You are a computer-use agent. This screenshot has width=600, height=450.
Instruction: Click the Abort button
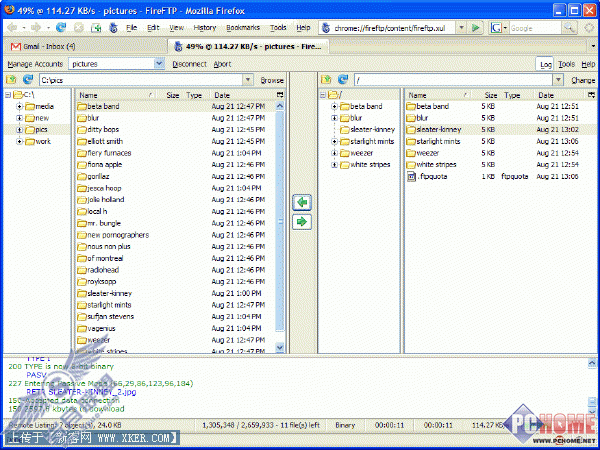pyautogui.click(x=222, y=64)
